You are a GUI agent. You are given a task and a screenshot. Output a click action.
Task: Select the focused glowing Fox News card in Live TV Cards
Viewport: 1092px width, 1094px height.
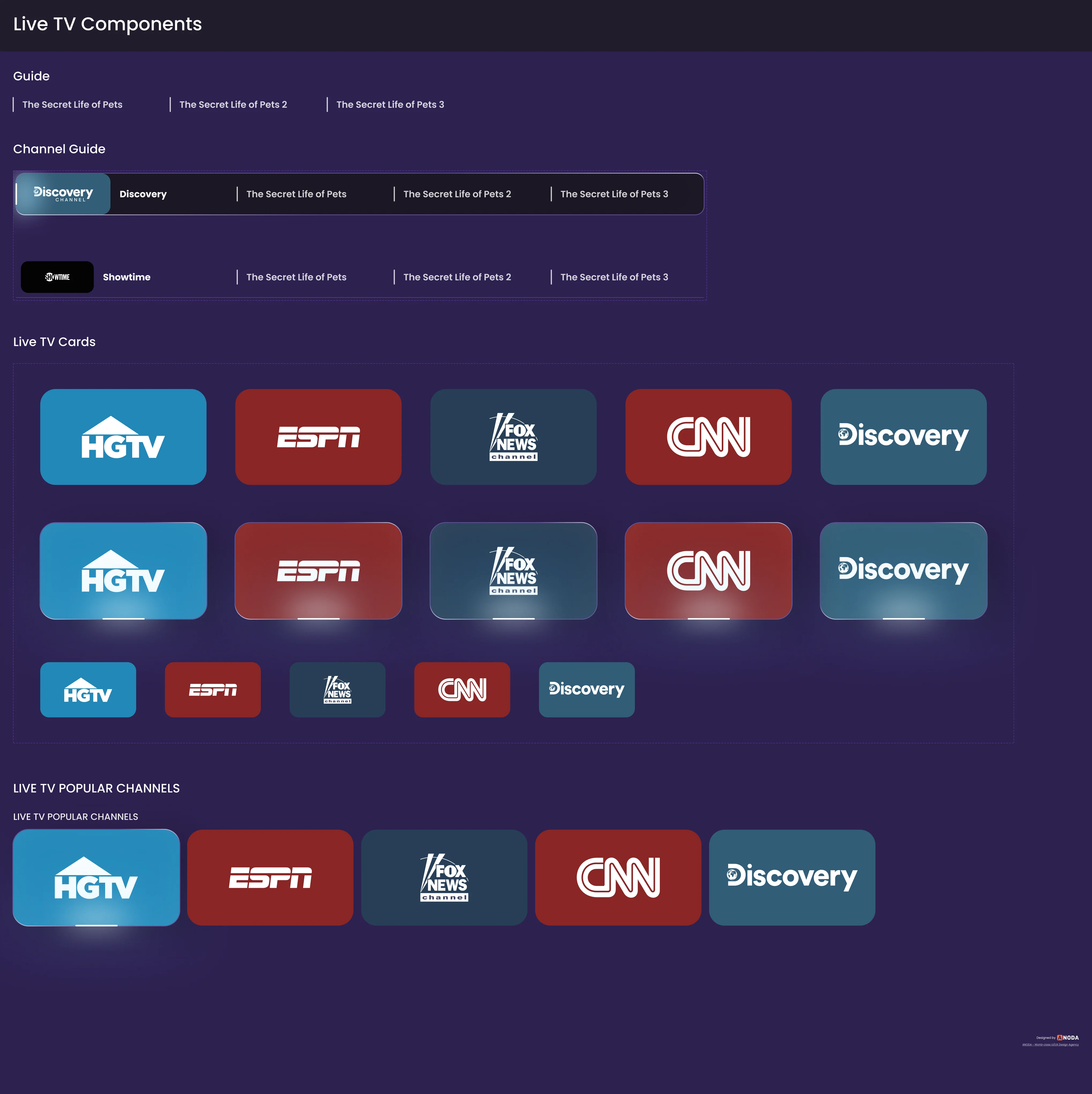[x=513, y=571]
